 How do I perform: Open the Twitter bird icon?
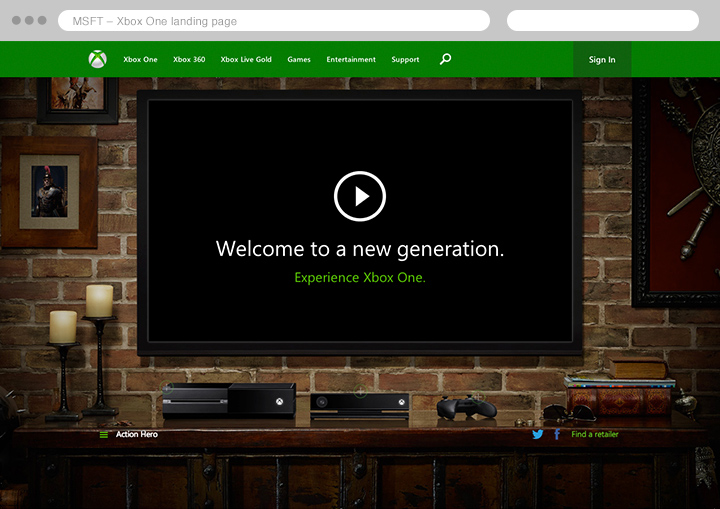(538, 434)
